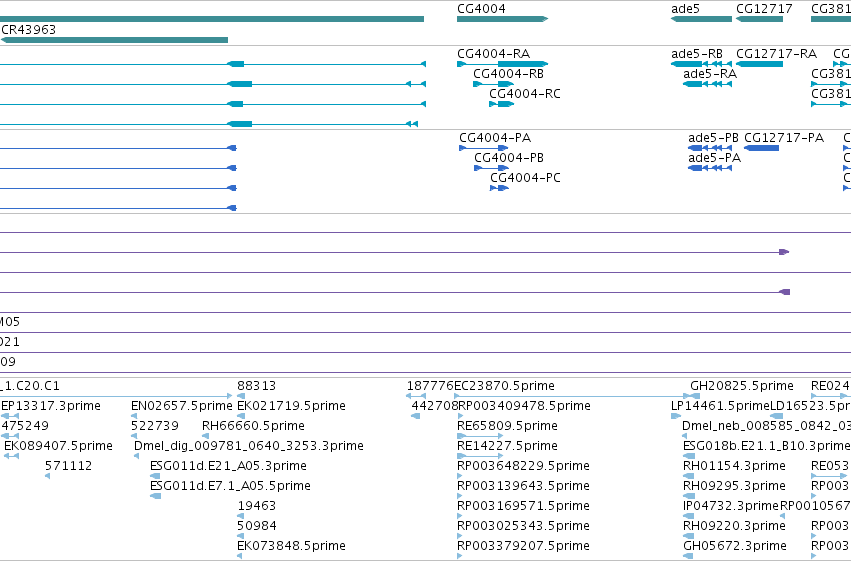Screen dimensions: 851x561
Task: Select the CR43963 gene feature
Action: click(x=114, y=40)
